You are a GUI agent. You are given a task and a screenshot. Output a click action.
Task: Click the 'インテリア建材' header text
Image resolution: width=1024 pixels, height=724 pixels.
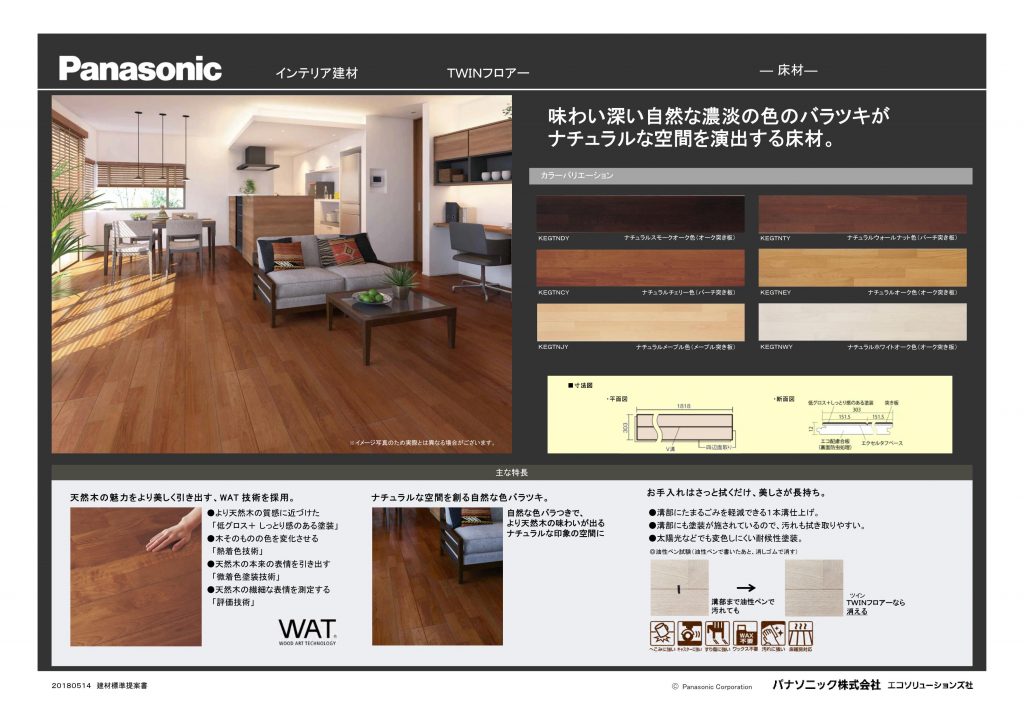point(317,73)
